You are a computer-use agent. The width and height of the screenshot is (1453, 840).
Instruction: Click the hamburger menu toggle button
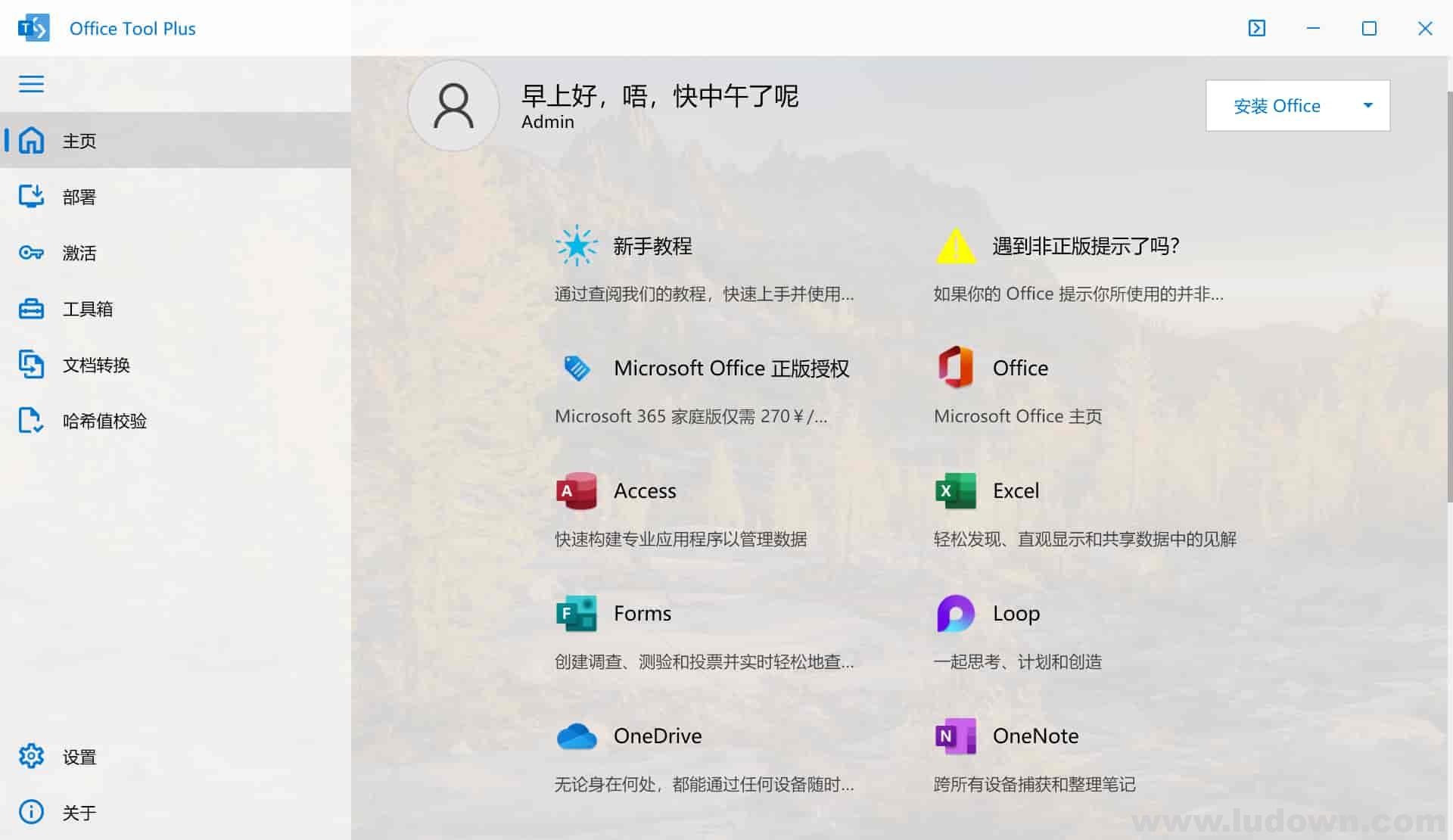coord(31,83)
